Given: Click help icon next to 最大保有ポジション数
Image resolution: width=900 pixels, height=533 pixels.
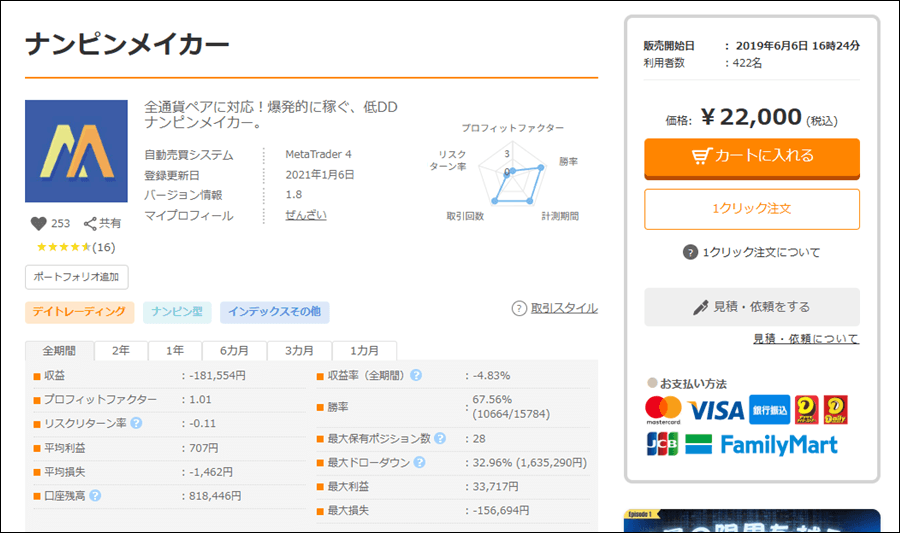Looking at the screenshot, I should click(440, 439).
